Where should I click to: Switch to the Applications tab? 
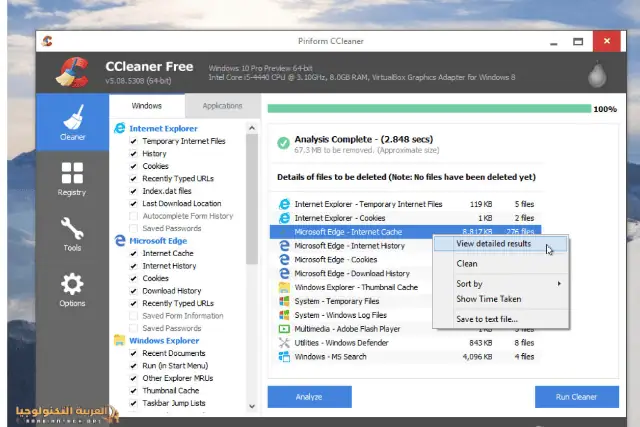[222, 106]
